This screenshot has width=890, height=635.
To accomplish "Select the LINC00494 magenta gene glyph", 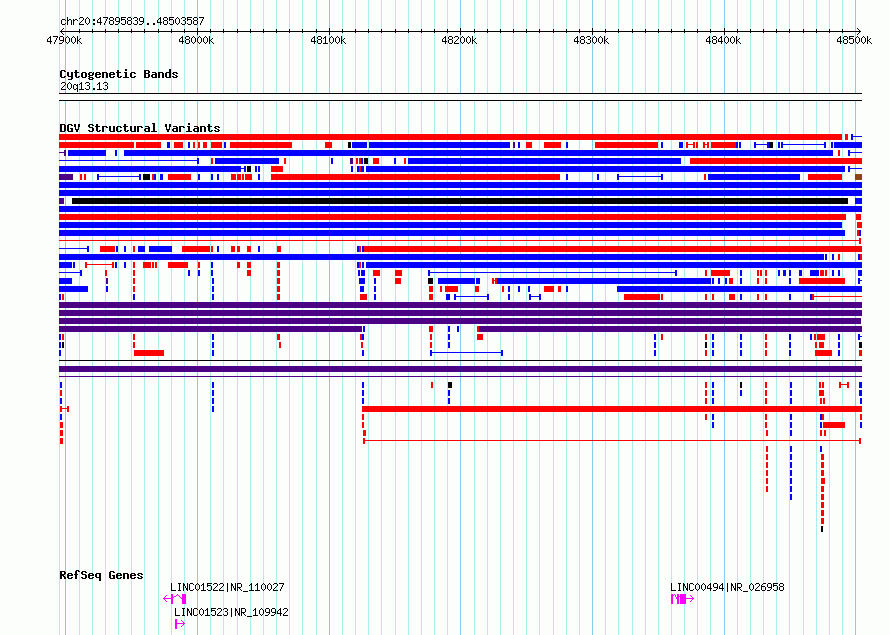I will (682, 599).
